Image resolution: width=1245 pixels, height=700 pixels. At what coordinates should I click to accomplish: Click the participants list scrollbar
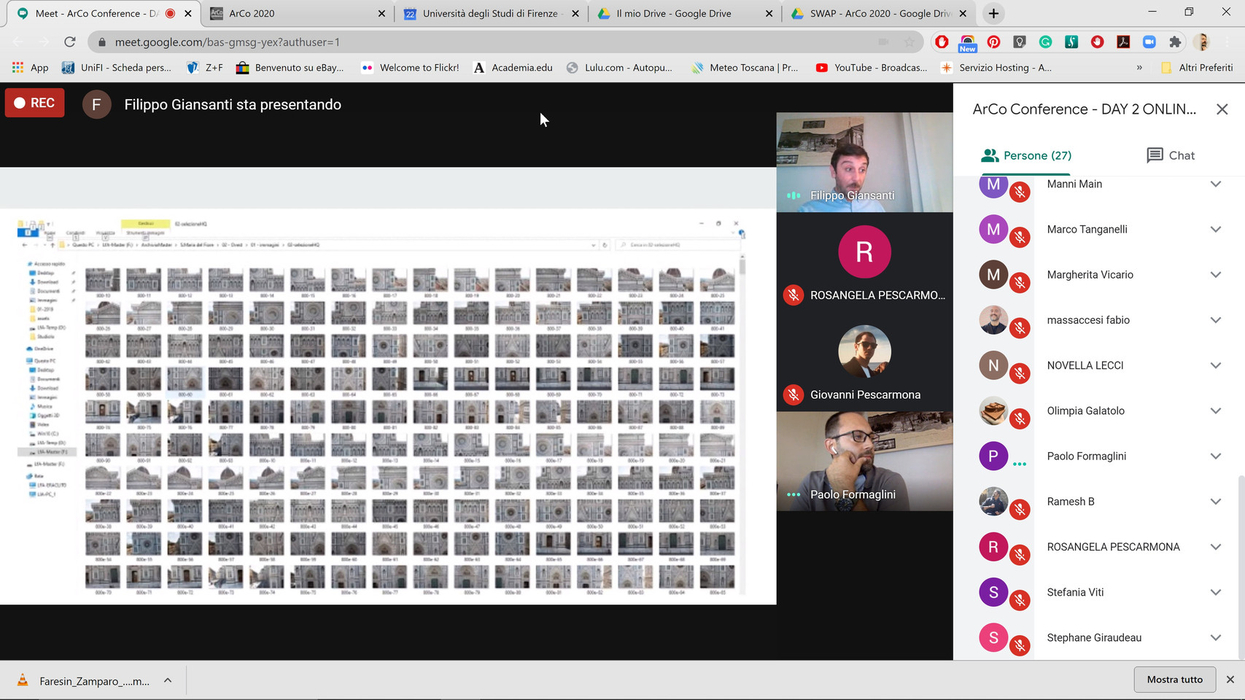tap(1240, 560)
